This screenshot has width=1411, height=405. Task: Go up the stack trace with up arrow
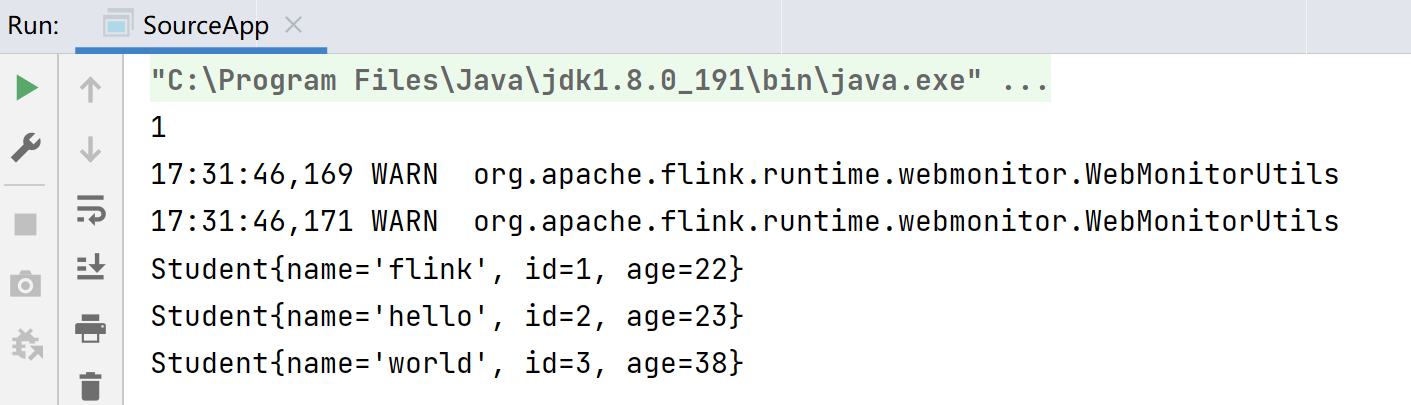(91, 91)
